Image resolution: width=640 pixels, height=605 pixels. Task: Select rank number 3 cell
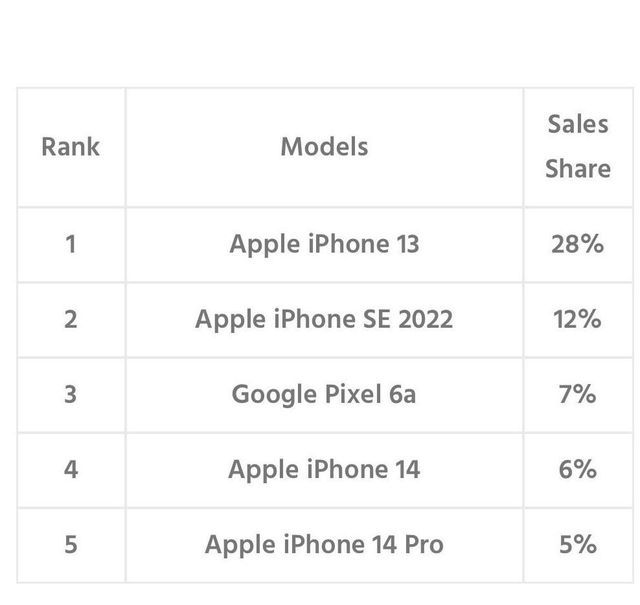[70, 394]
